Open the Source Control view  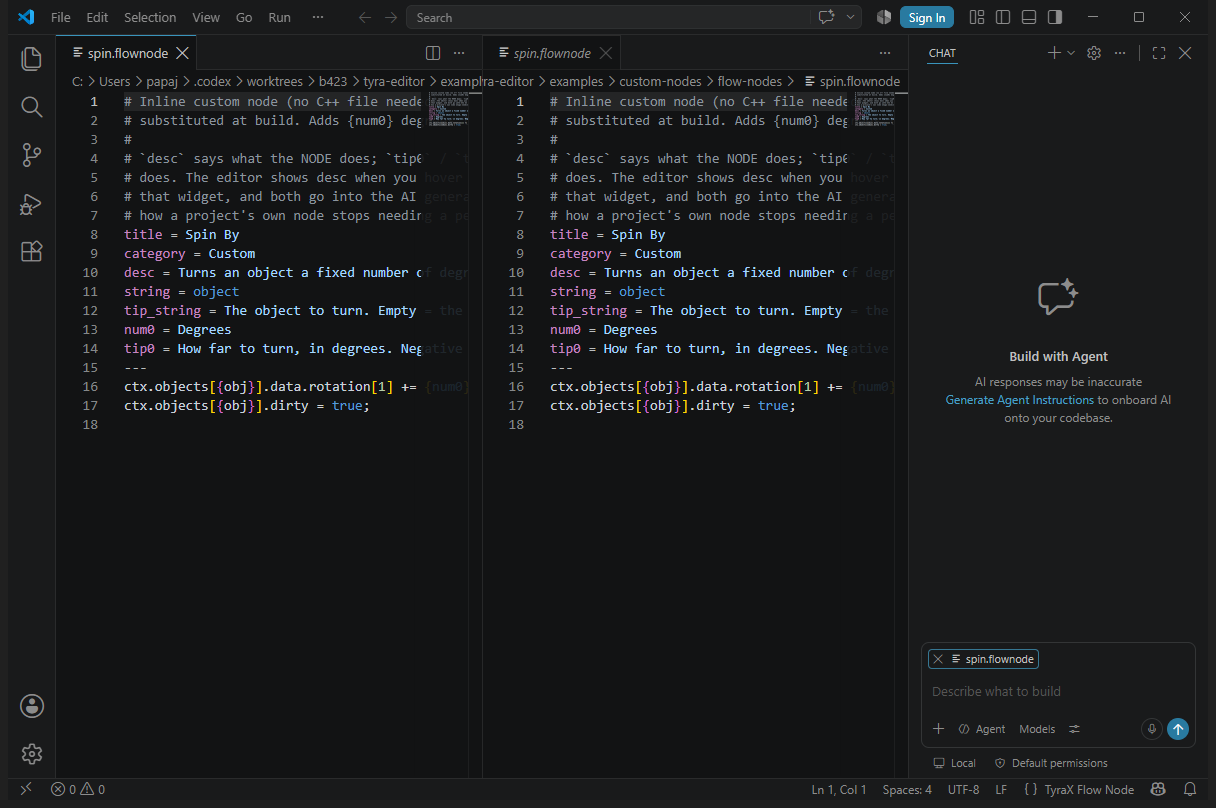pyautogui.click(x=31, y=154)
